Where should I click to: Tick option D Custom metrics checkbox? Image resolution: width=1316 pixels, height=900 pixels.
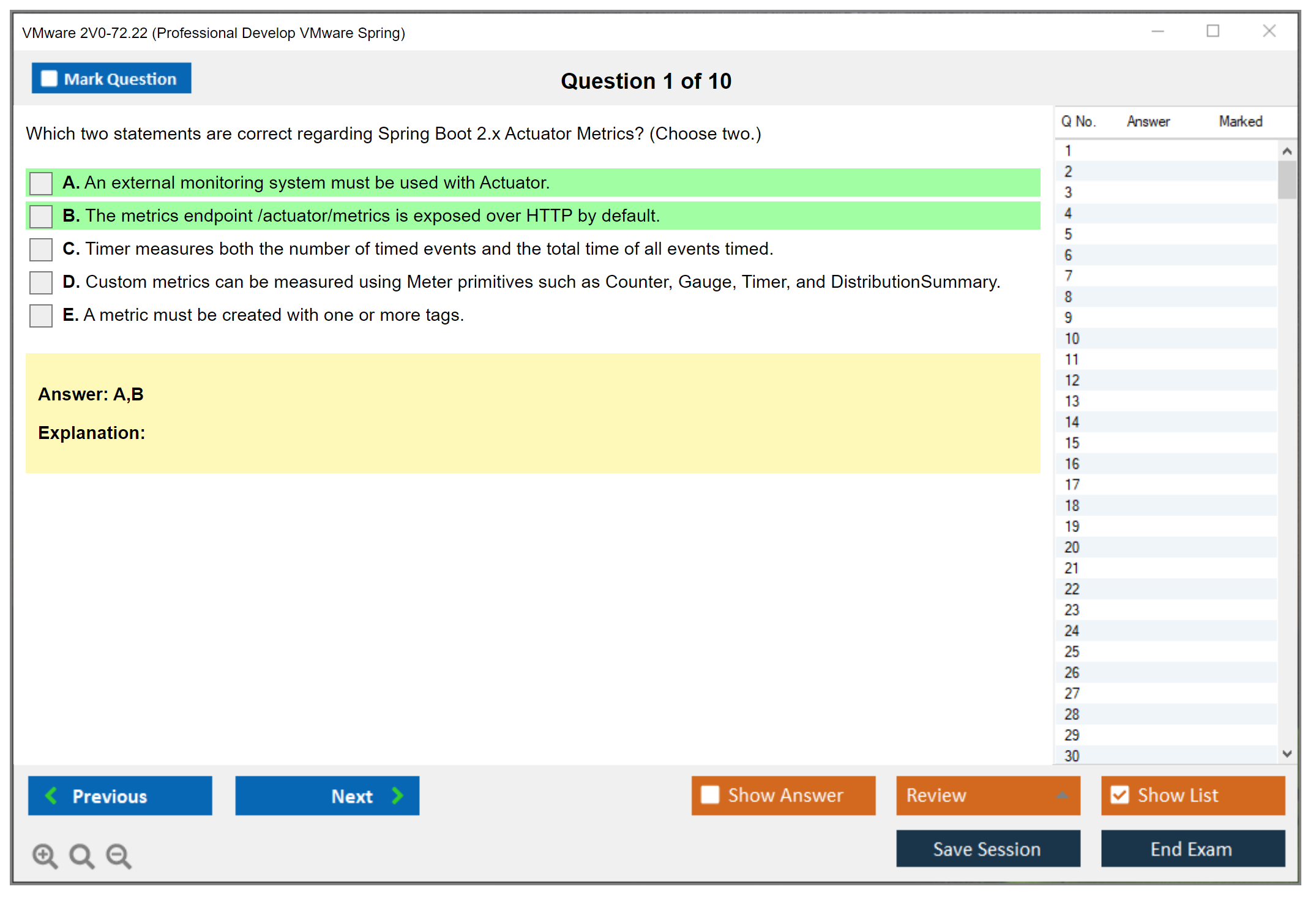point(41,282)
